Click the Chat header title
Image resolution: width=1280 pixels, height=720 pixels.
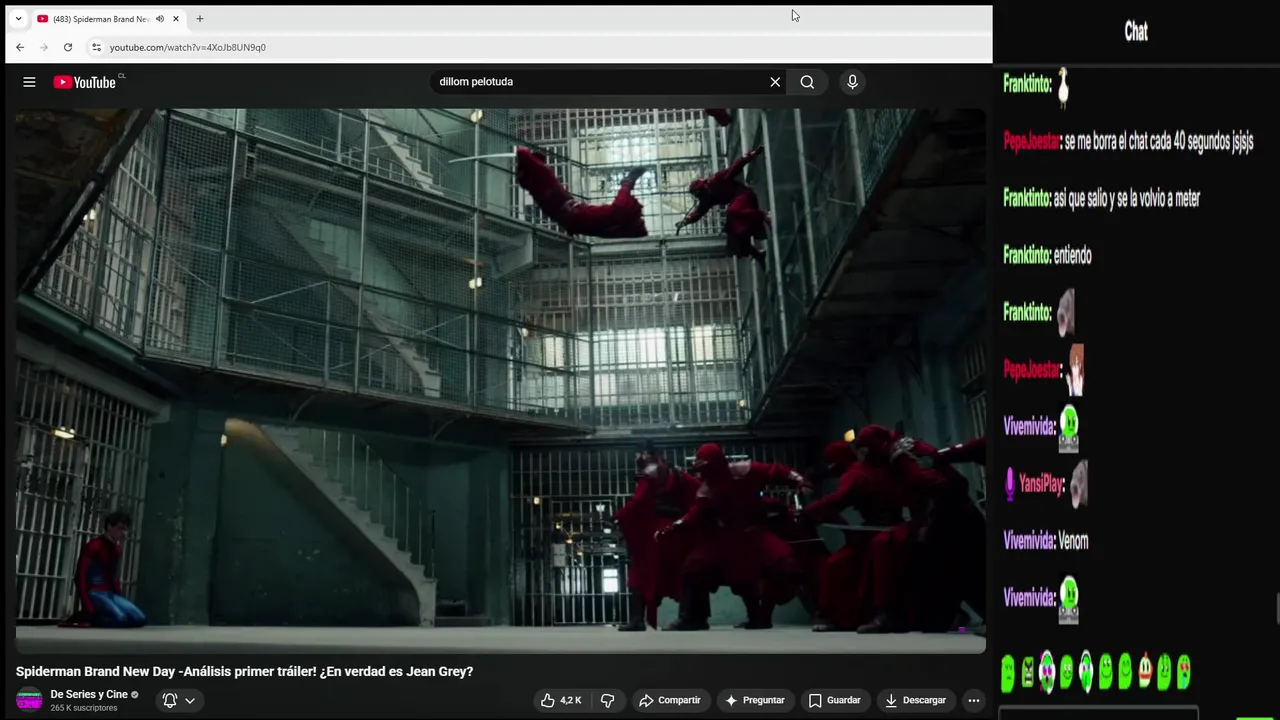point(1136,31)
